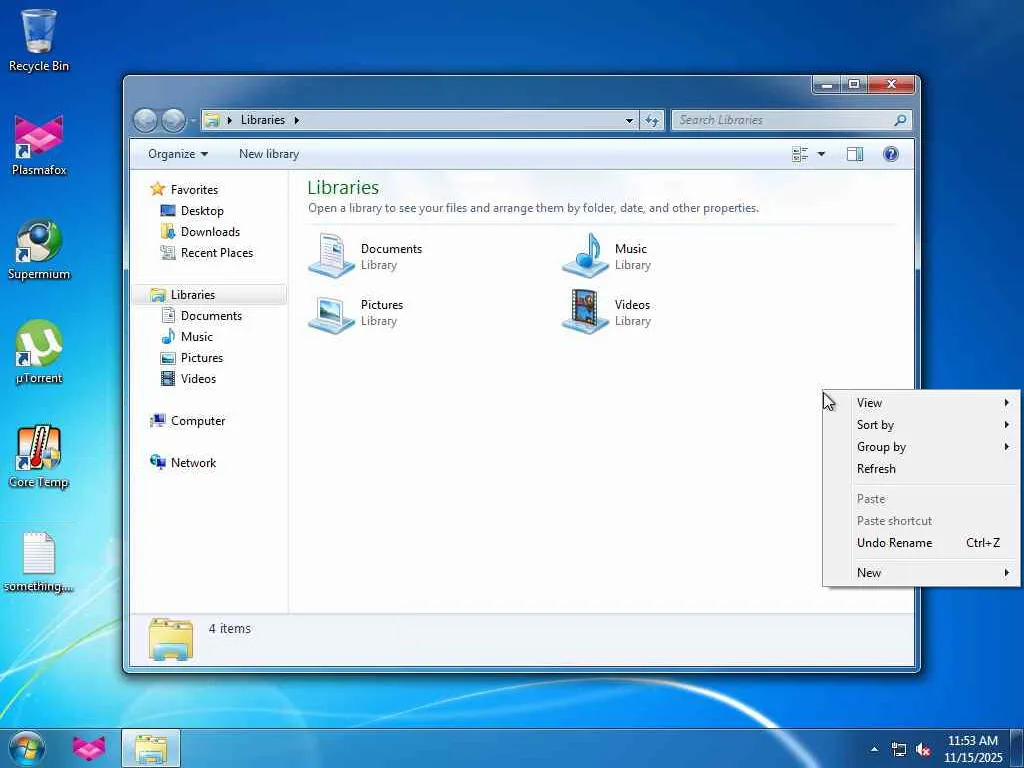Image resolution: width=1024 pixels, height=768 pixels.
Task: Click Windows Explorer taskbar button
Action: pos(151,748)
